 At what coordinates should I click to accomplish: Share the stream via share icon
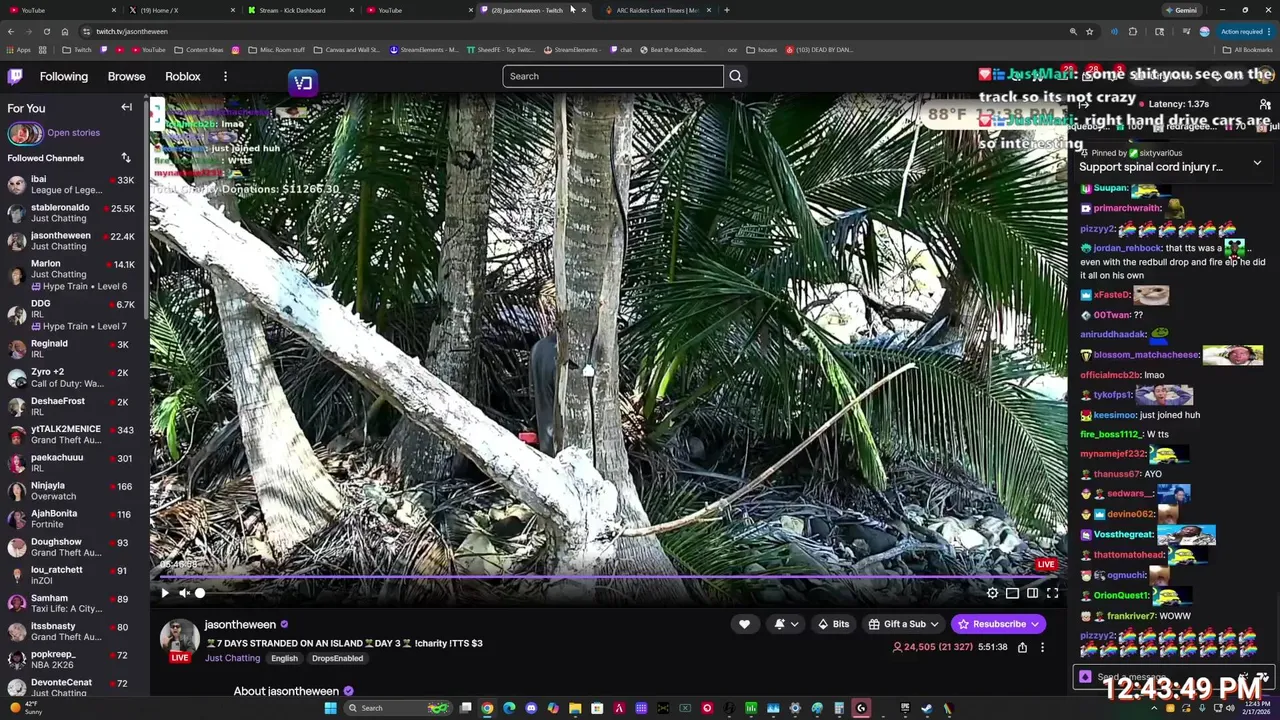[1022, 647]
